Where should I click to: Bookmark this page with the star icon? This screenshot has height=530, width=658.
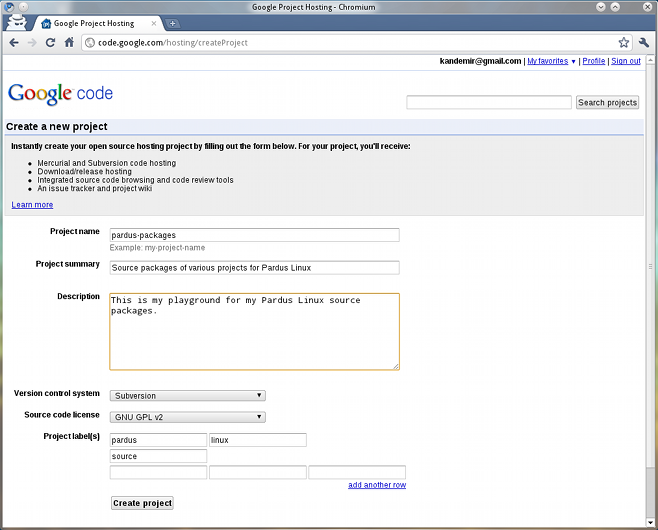pos(624,42)
